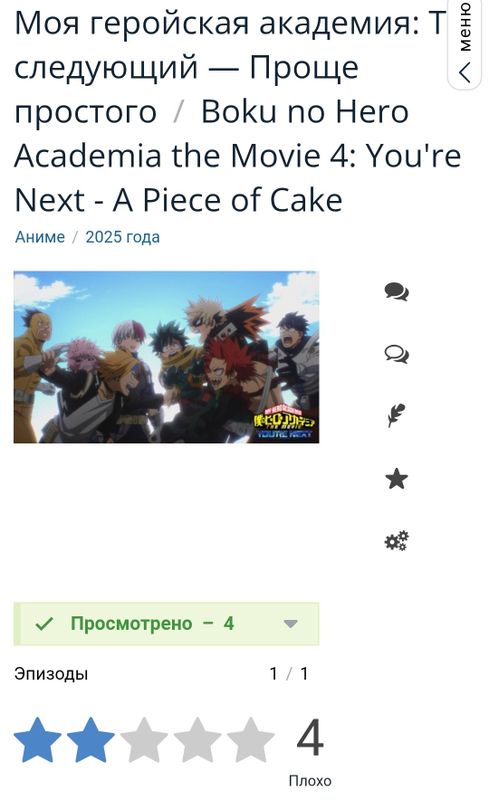Click the green checkmark before Просмотрено

pyautogui.click(x=44, y=623)
